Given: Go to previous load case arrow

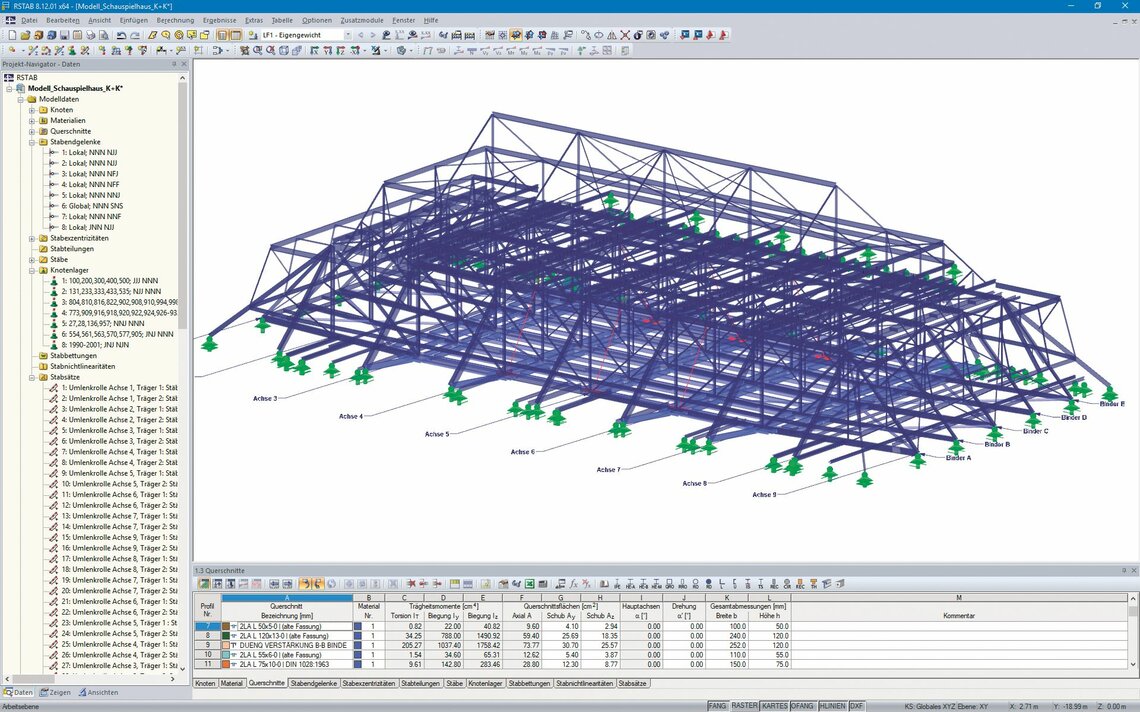Looking at the screenshot, I should coord(361,35).
